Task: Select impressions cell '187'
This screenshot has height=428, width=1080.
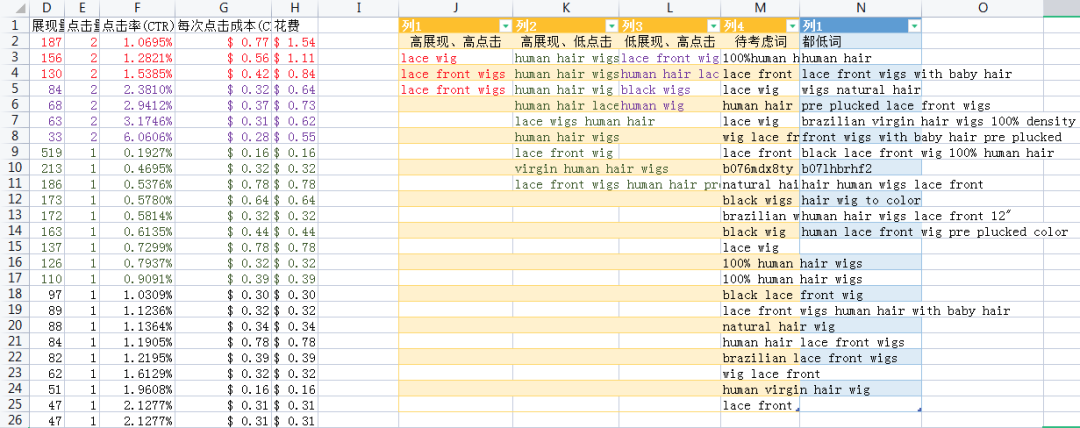Action: click(x=47, y=42)
